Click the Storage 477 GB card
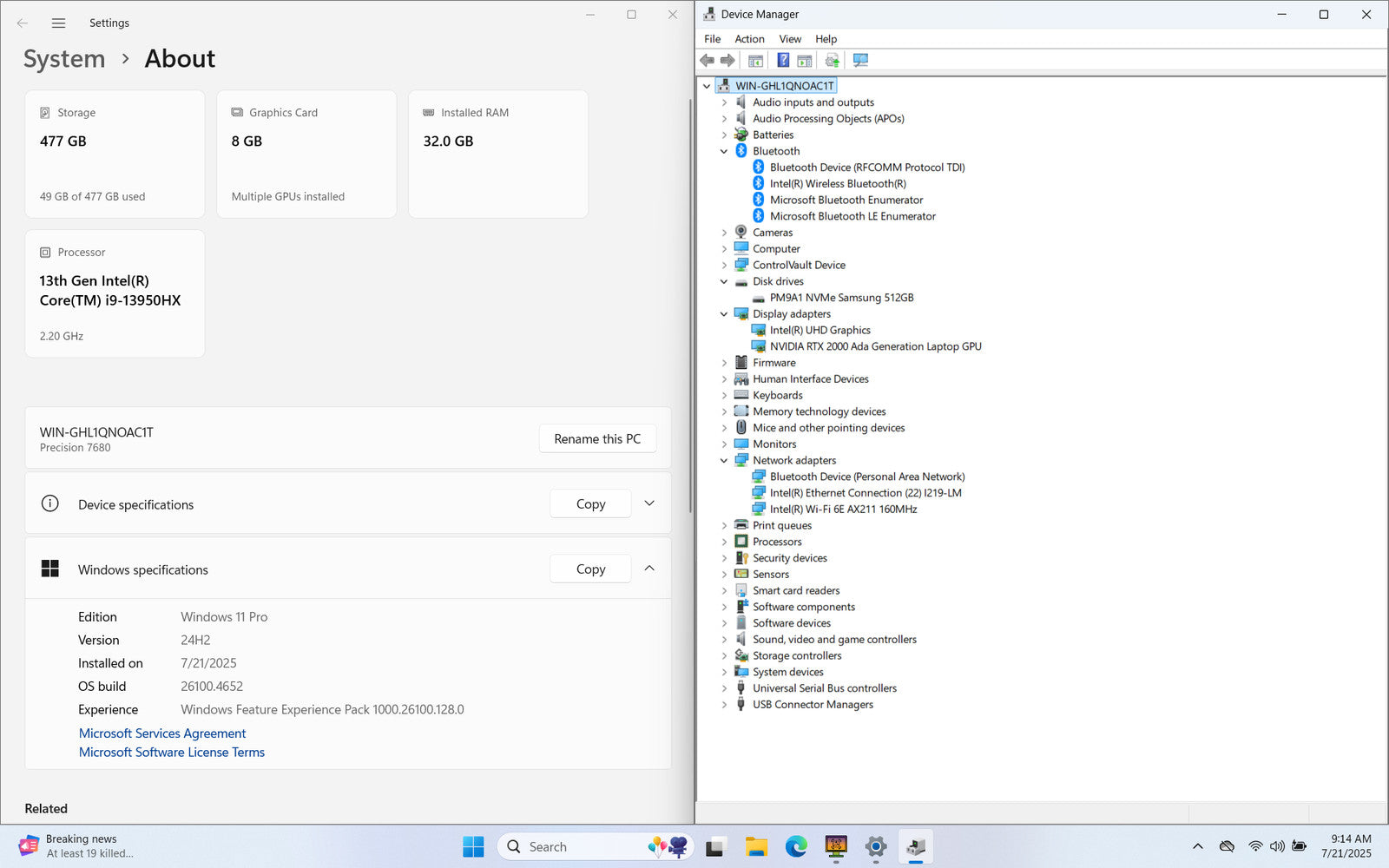 [x=115, y=155]
